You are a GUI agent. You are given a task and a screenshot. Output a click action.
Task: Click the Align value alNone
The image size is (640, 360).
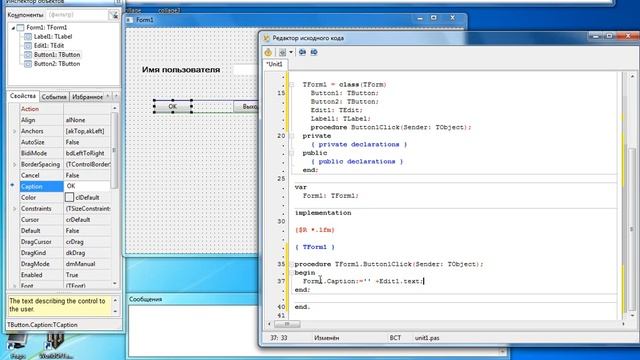click(87, 120)
